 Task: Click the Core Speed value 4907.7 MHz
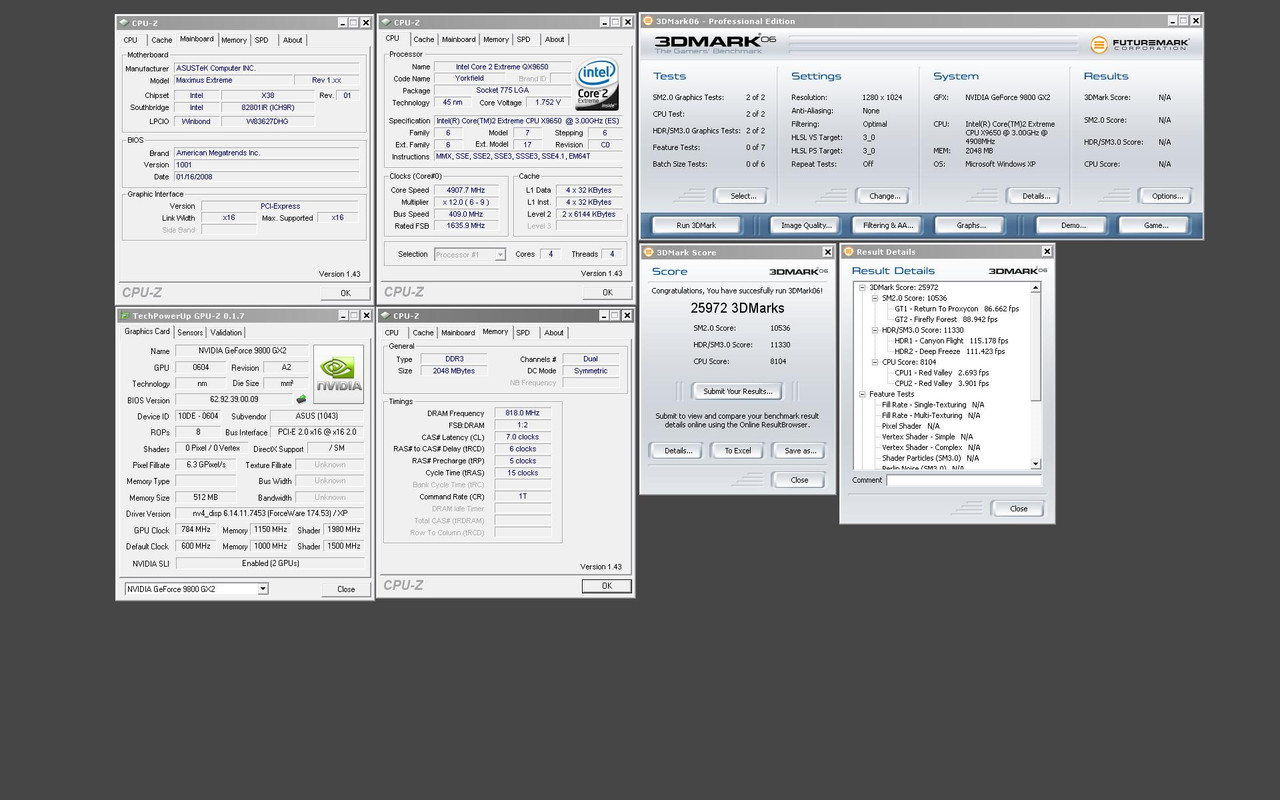tap(465, 190)
